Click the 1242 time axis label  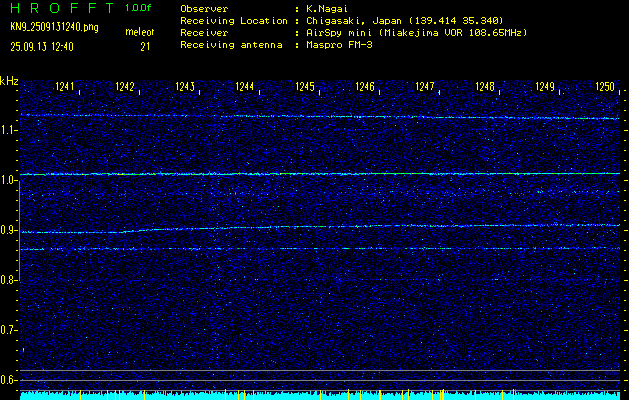pyautogui.click(x=125, y=86)
